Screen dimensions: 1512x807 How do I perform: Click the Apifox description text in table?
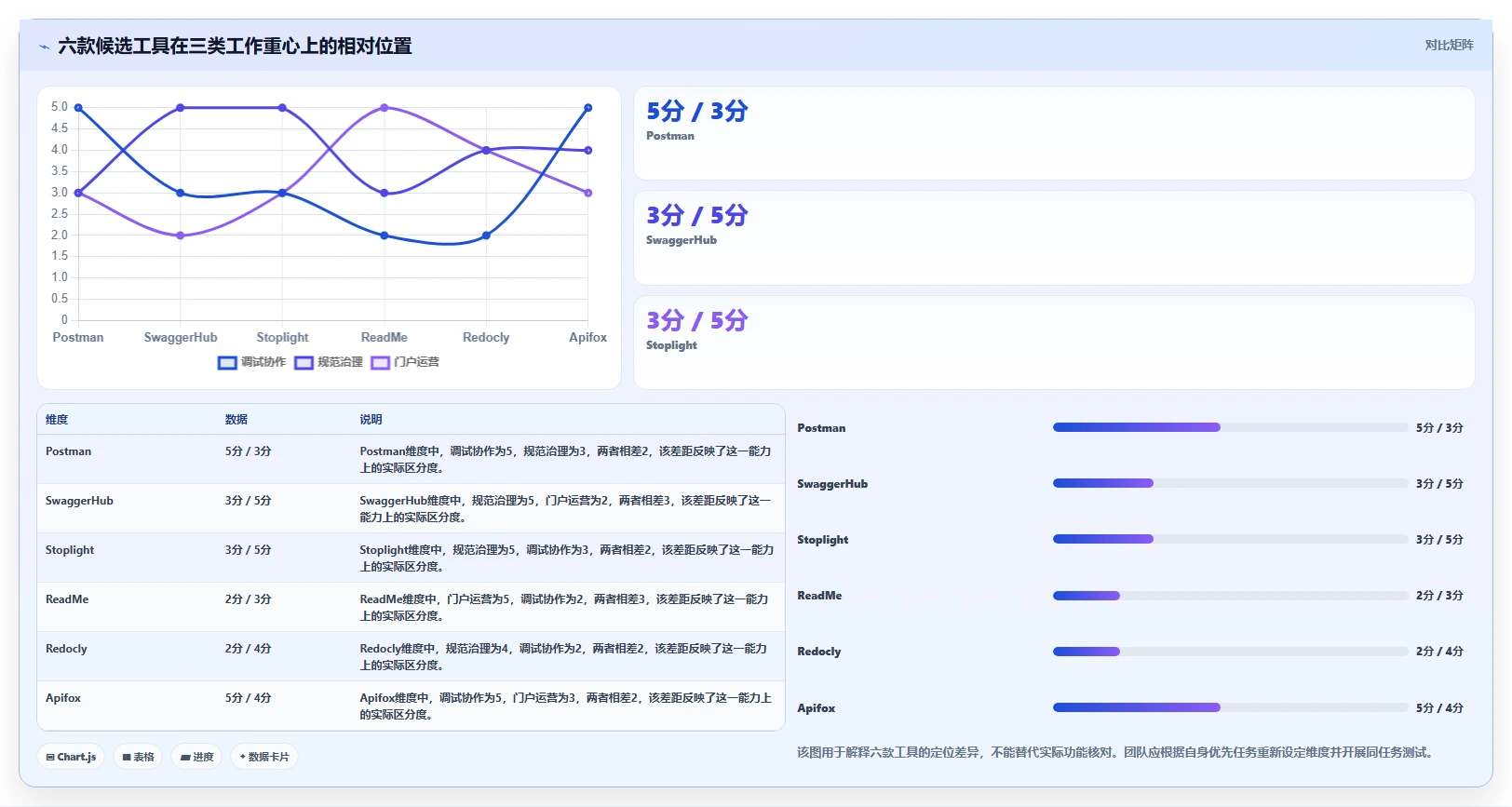point(566,706)
